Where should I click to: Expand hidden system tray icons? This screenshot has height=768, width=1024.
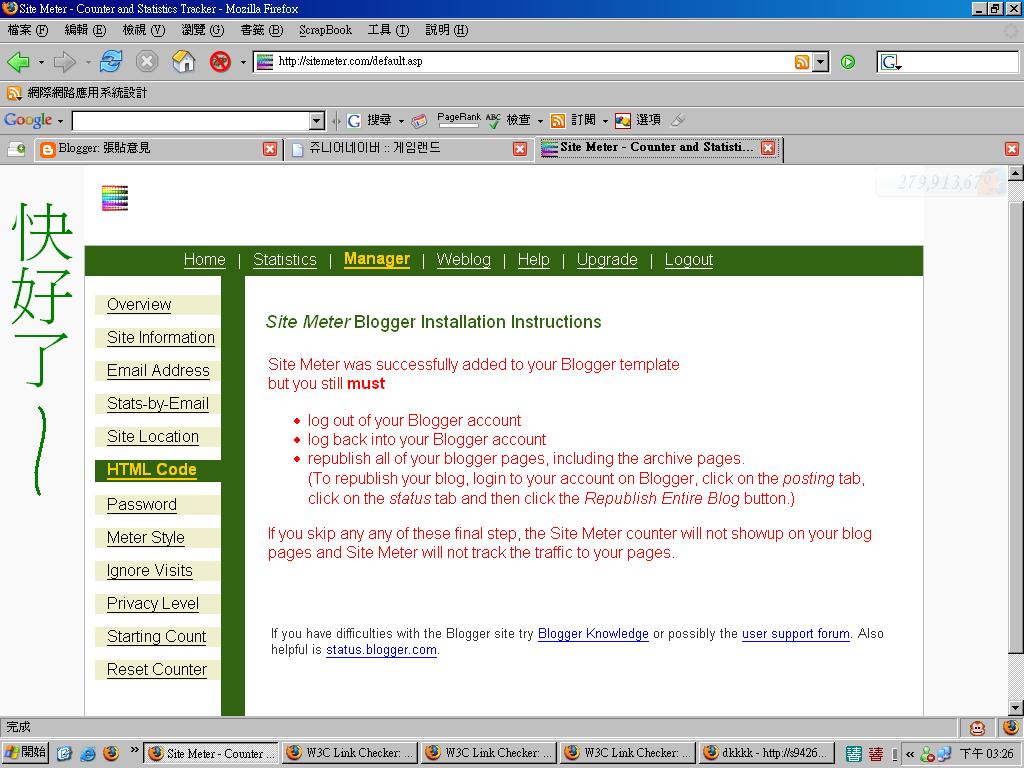click(910, 754)
